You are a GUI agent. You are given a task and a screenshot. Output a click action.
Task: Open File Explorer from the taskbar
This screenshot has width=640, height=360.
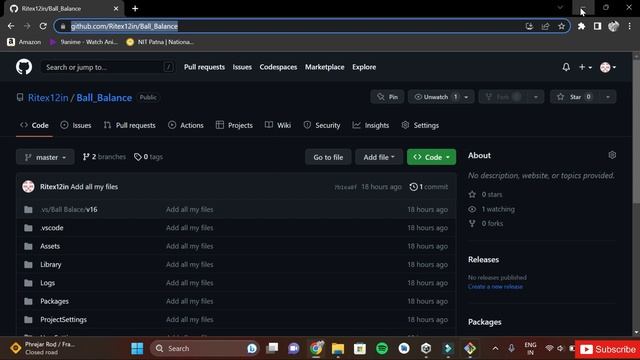point(338,348)
